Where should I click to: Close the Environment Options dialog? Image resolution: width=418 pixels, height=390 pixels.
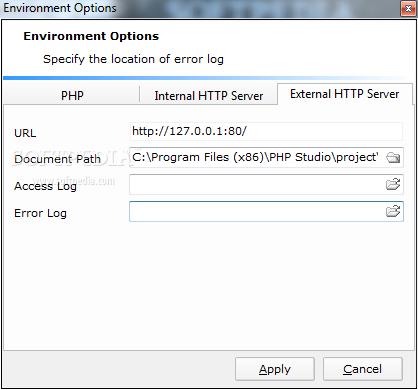pos(408,9)
